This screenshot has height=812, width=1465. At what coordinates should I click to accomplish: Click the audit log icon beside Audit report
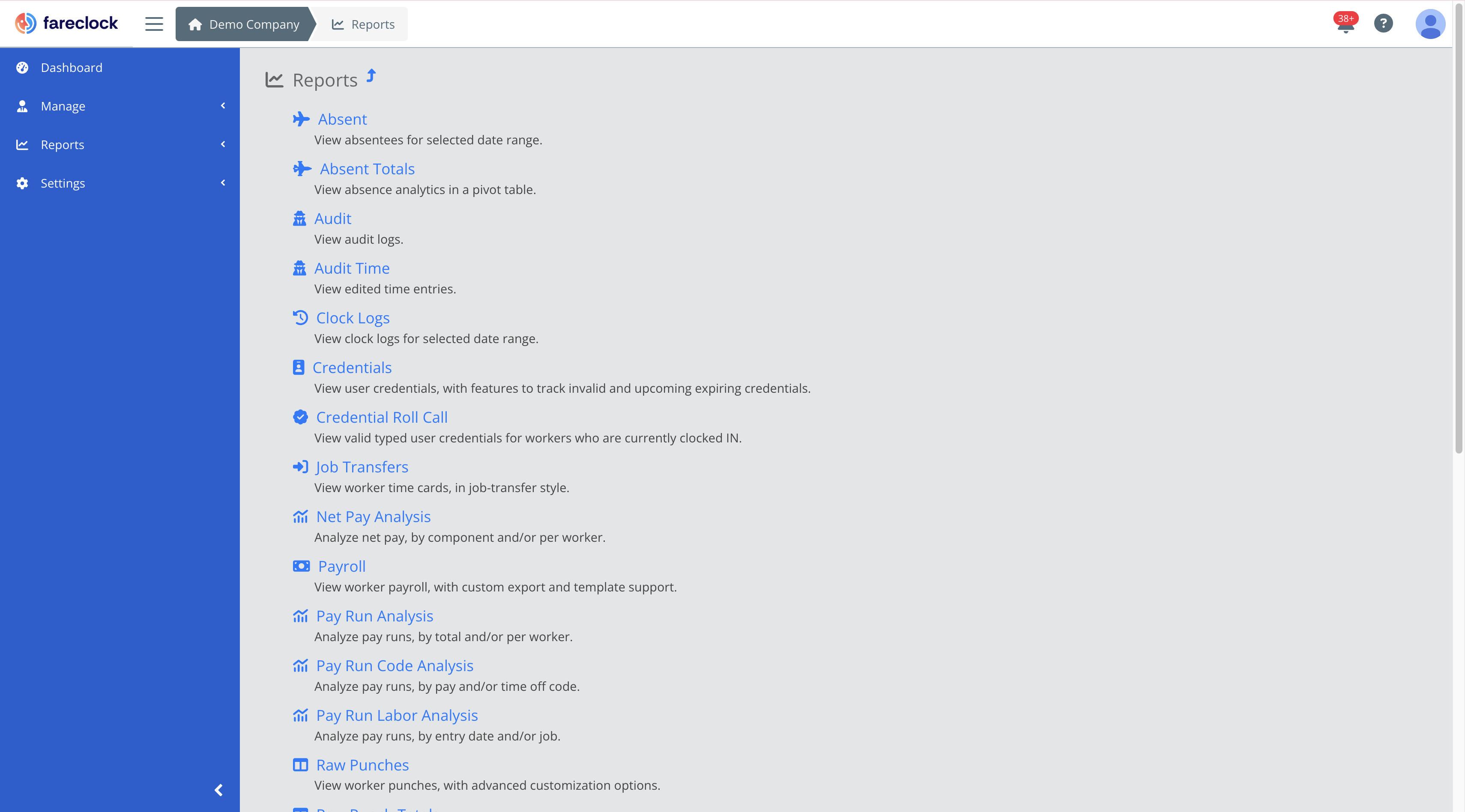pyautogui.click(x=300, y=218)
